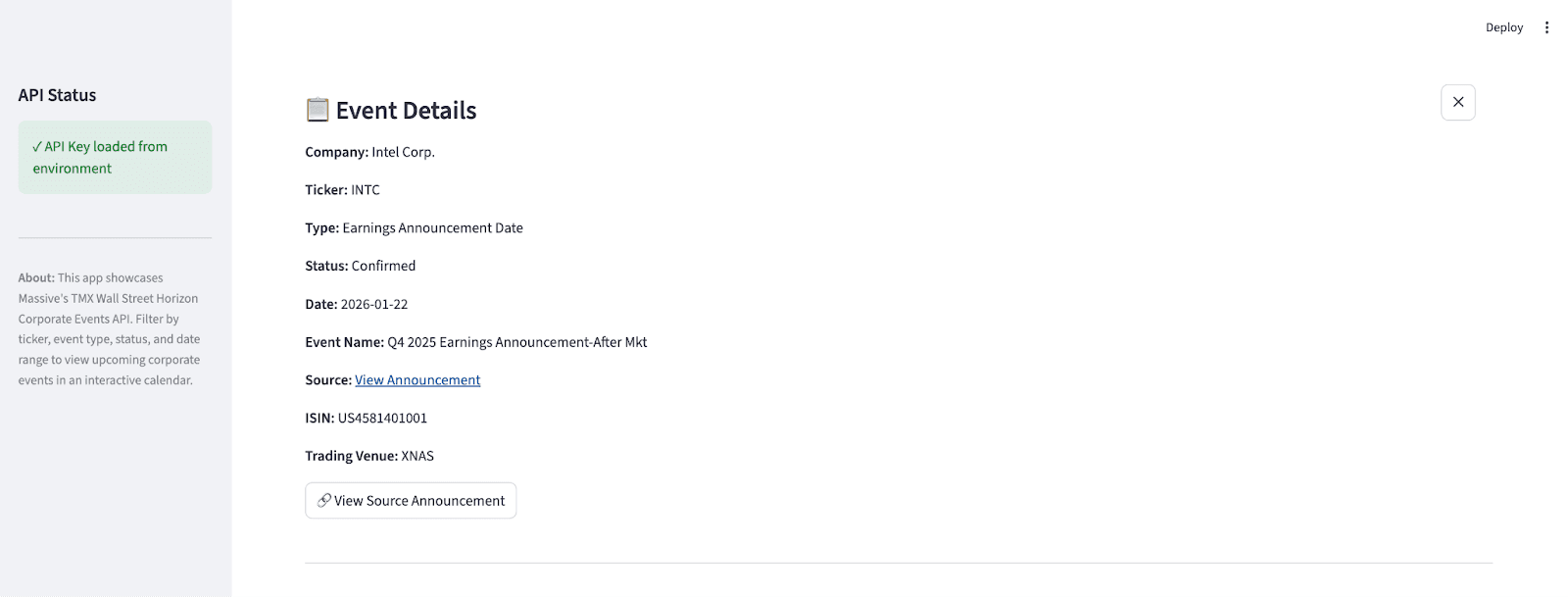This screenshot has width=1568, height=597.
Task: Open the three-dot main menu
Action: [1546, 27]
